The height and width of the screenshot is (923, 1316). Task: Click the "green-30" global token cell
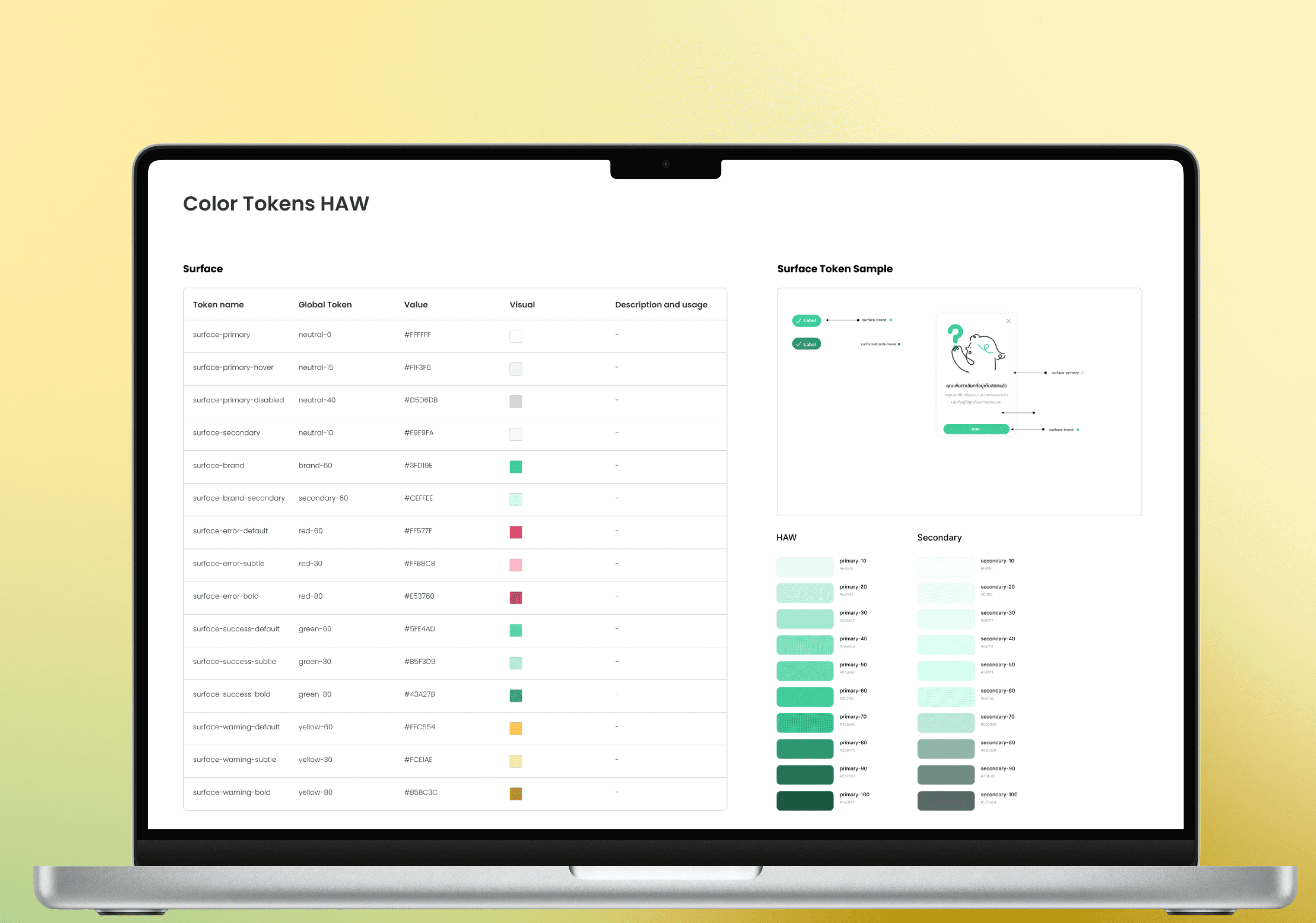click(315, 662)
